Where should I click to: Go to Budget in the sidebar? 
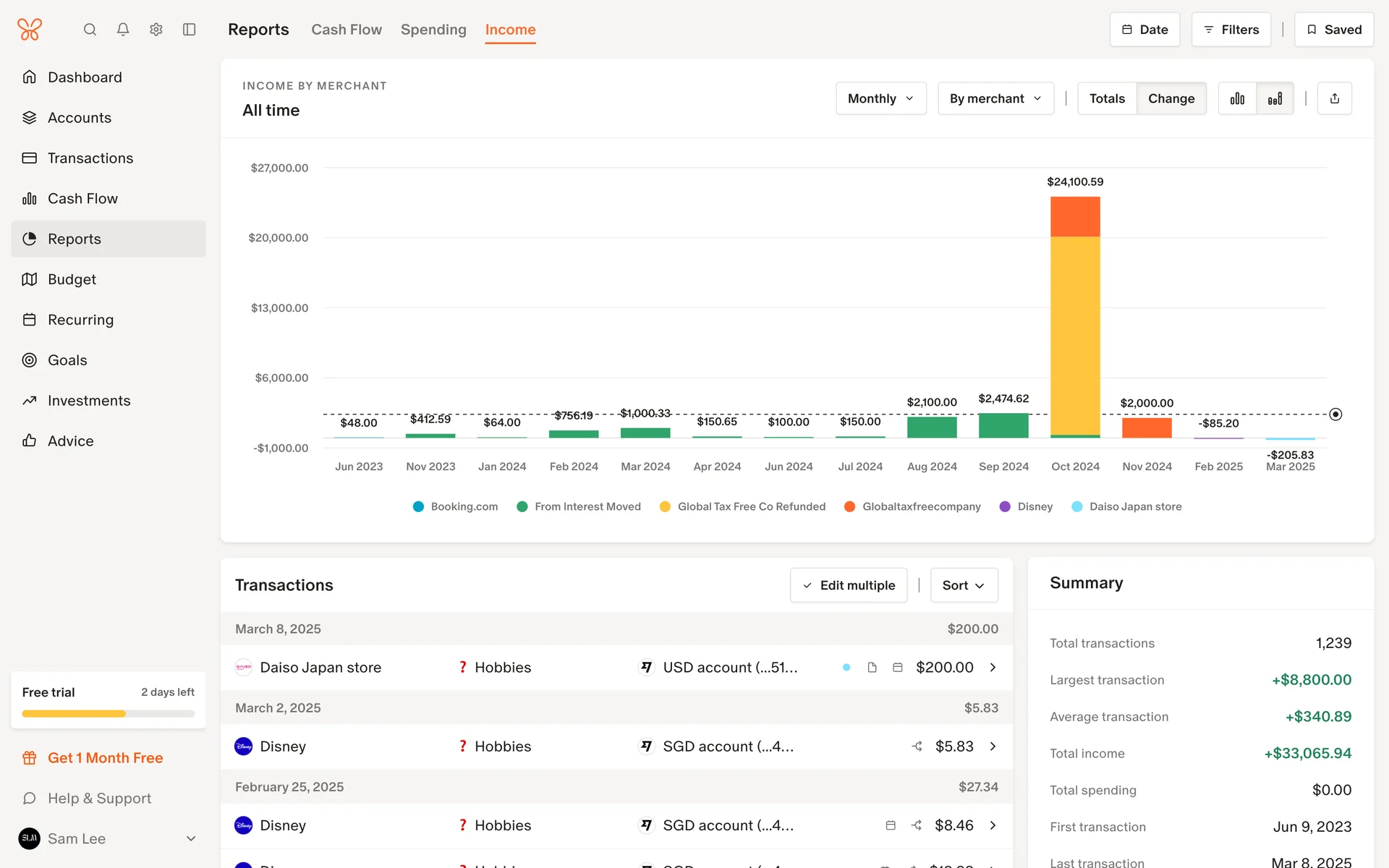pos(72,279)
